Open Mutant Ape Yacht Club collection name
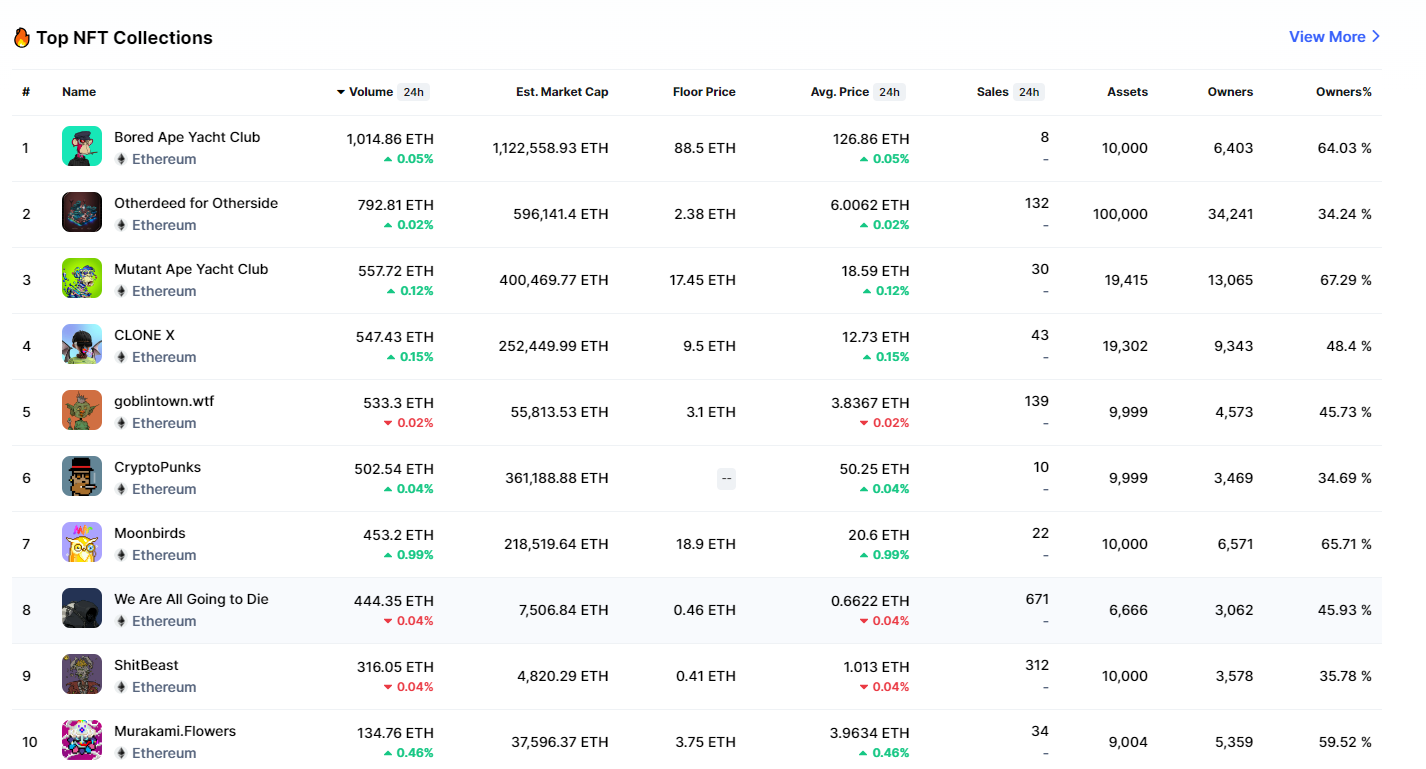Image resolution: width=1426 pixels, height=769 pixels. tap(191, 269)
